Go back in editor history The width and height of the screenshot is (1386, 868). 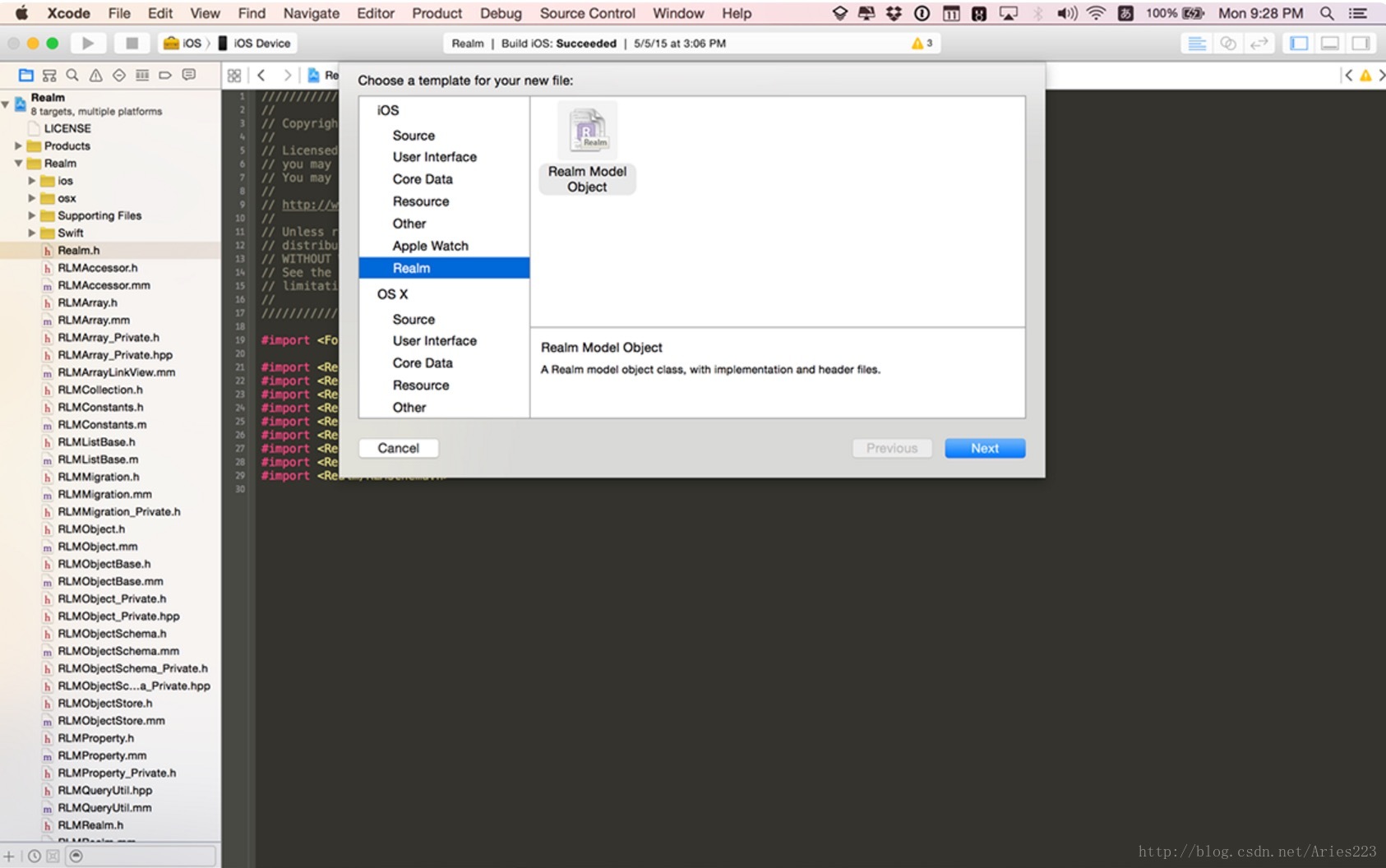click(261, 76)
